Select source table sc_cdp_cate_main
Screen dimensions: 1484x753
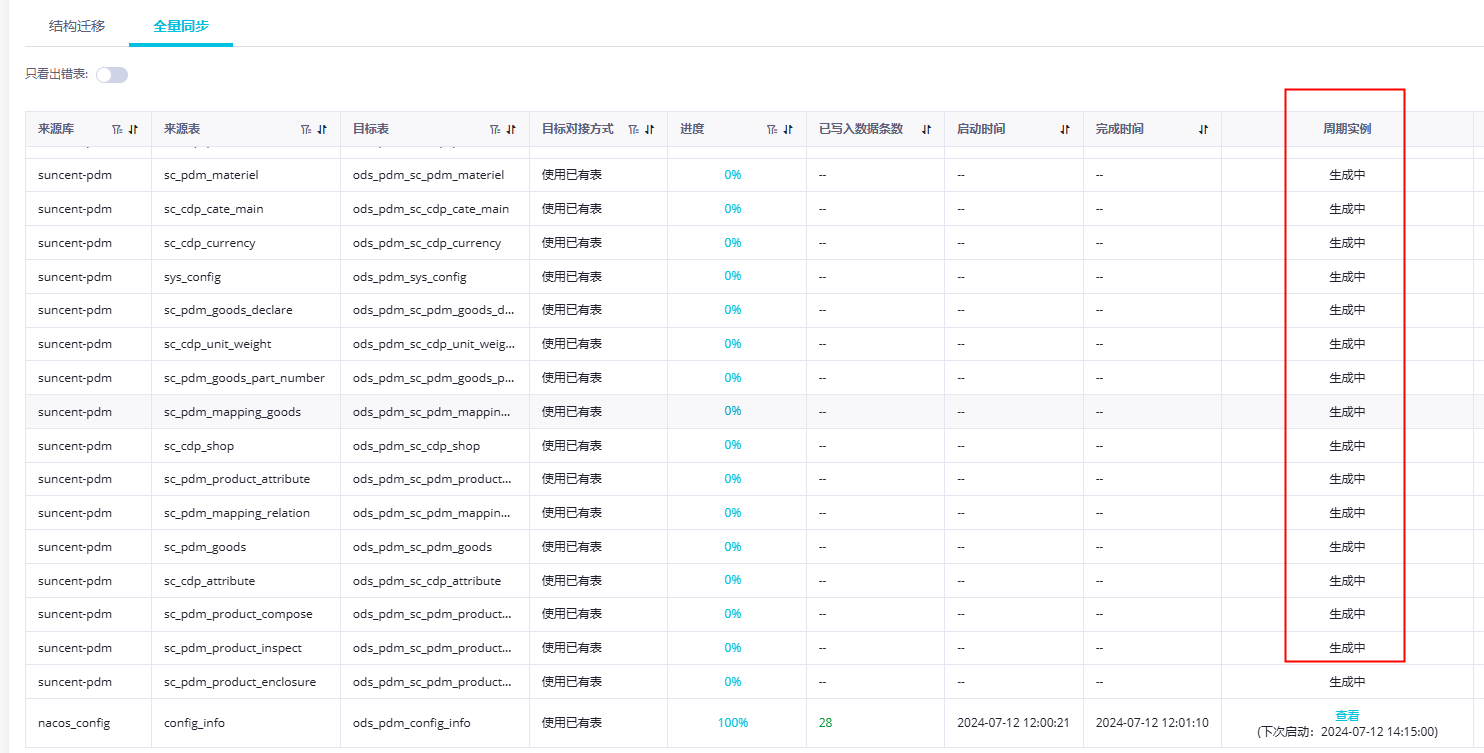coord(214,209)
